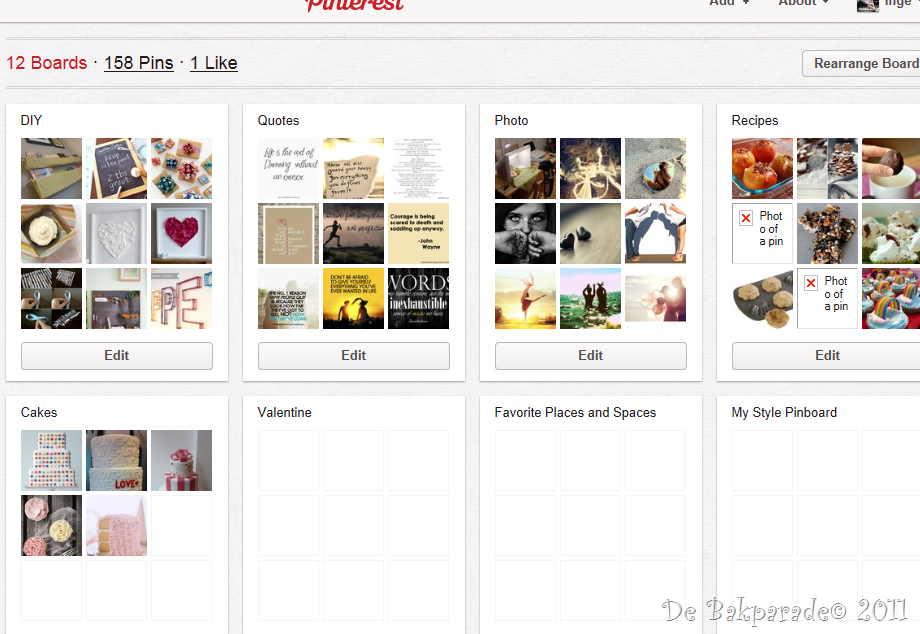This screenshot has height=634, width=920.
Task: Open the John Wayne courage quote pin
Action: tap(418, 233)
